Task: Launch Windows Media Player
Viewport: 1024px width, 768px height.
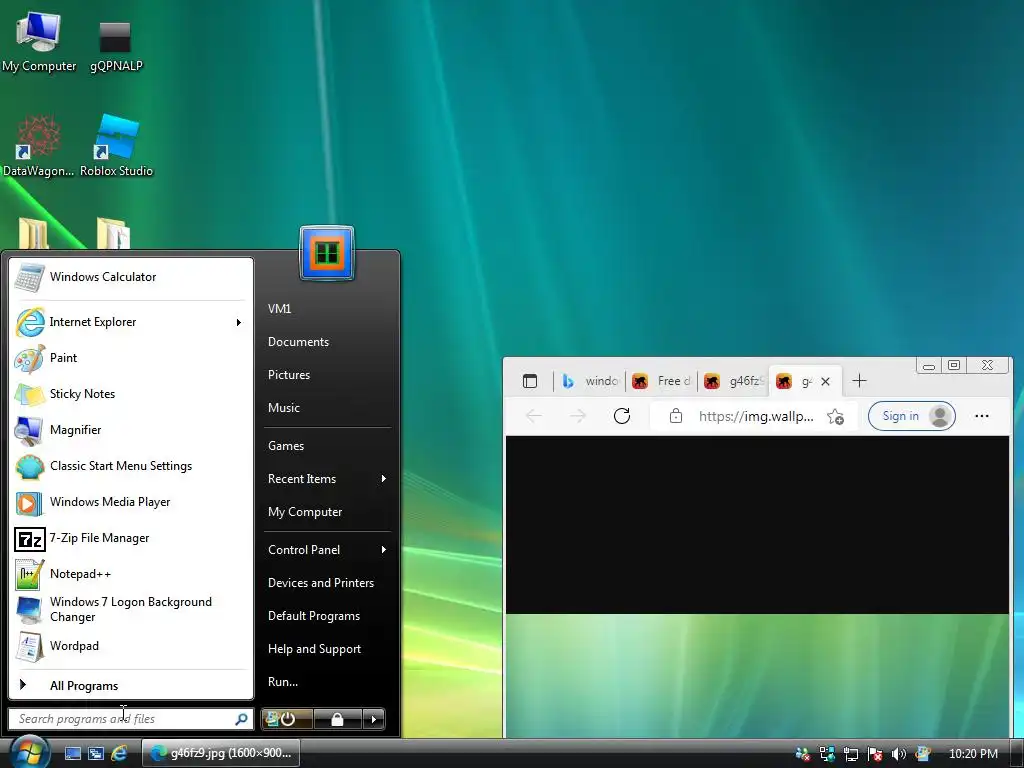Action: coord(131,502)
